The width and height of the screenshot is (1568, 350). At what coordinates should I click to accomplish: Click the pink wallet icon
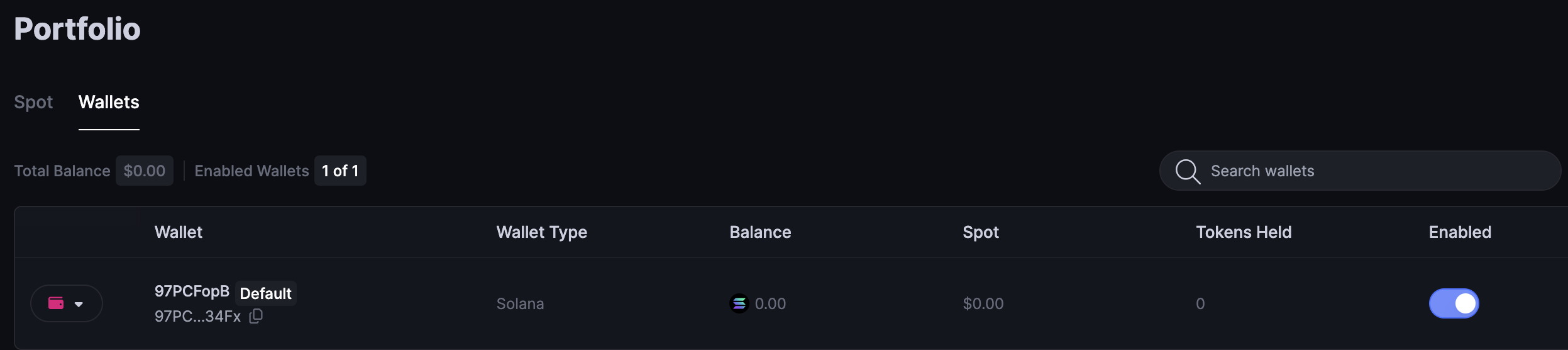point(56,303)
